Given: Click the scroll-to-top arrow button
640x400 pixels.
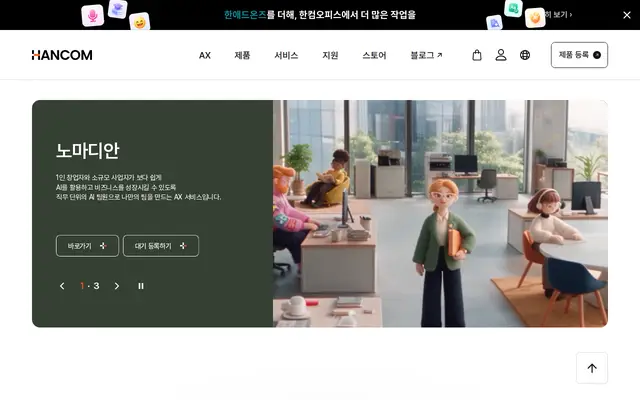Looking at the screenshot, I should click(592, 368).
